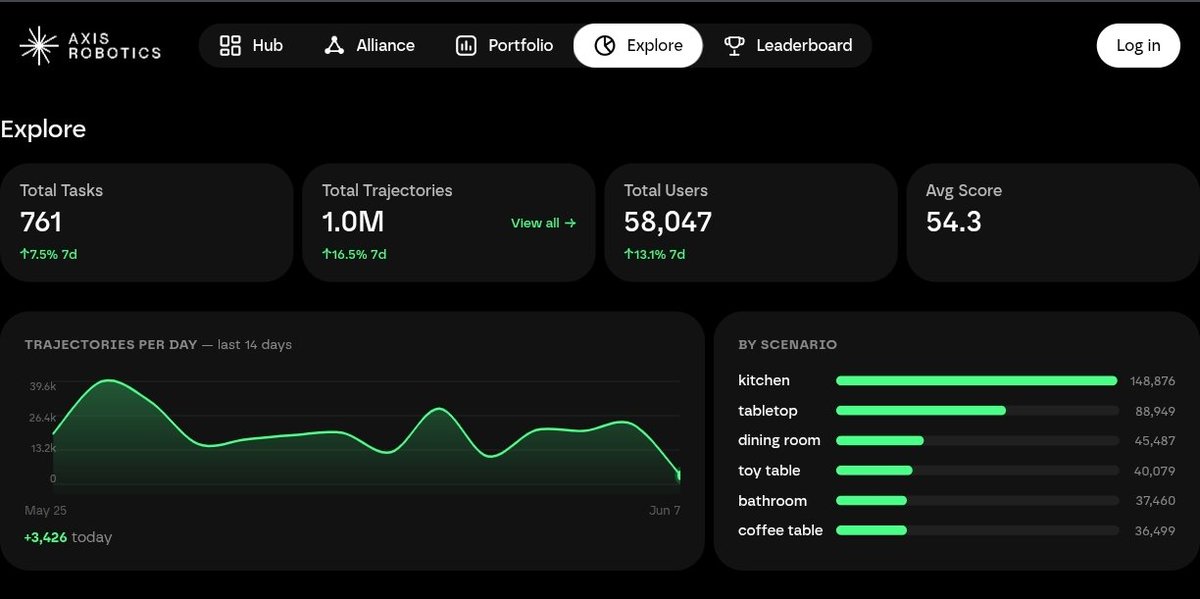
Task: Click the BY SCENARIO panel title
Action: pos(788,345)
